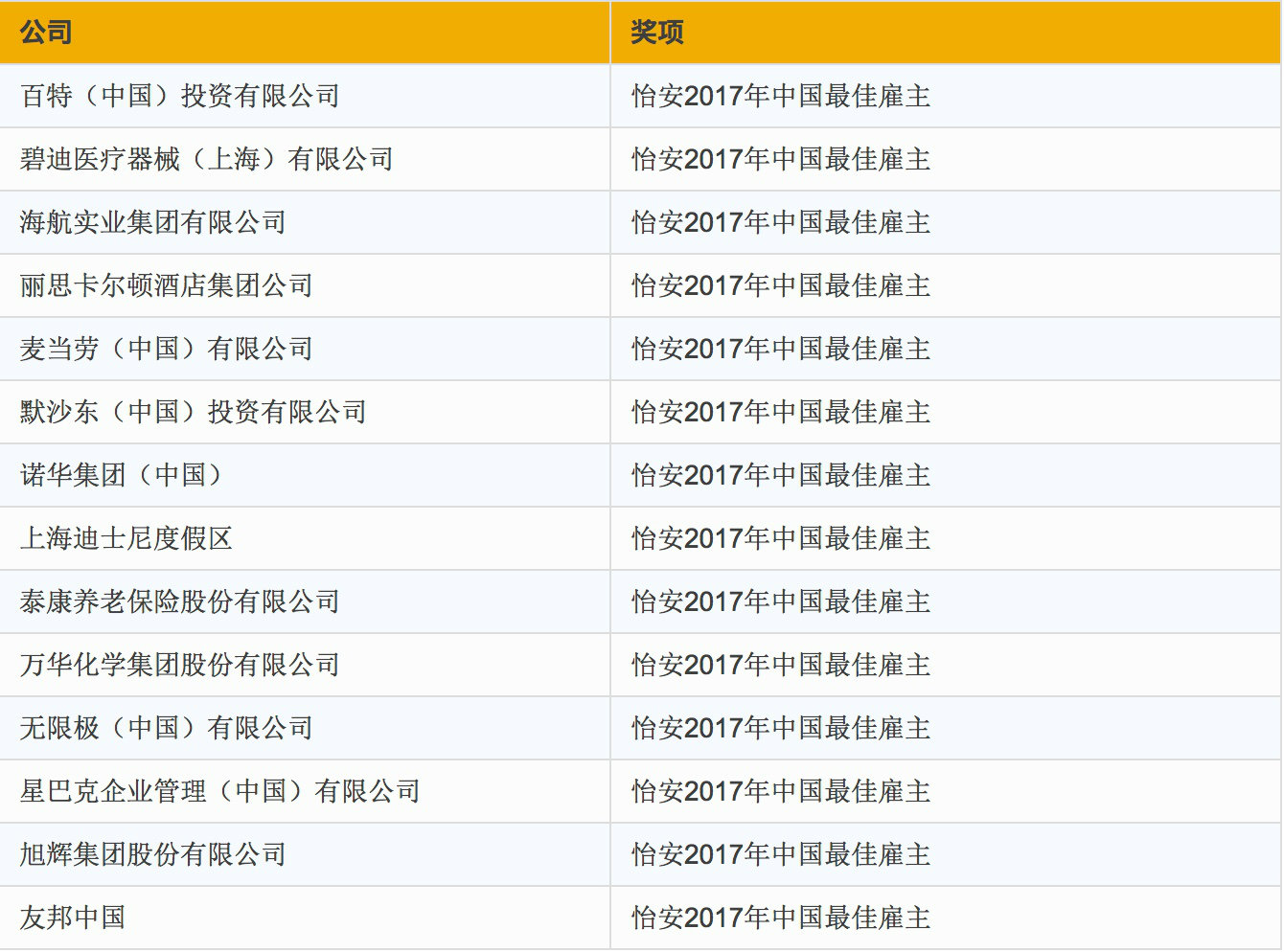Image resolution: width=1284 pixels, height=952 pixels.
Task: Select the 旭辉集团股份有限公司 entry
Action: 153,854
